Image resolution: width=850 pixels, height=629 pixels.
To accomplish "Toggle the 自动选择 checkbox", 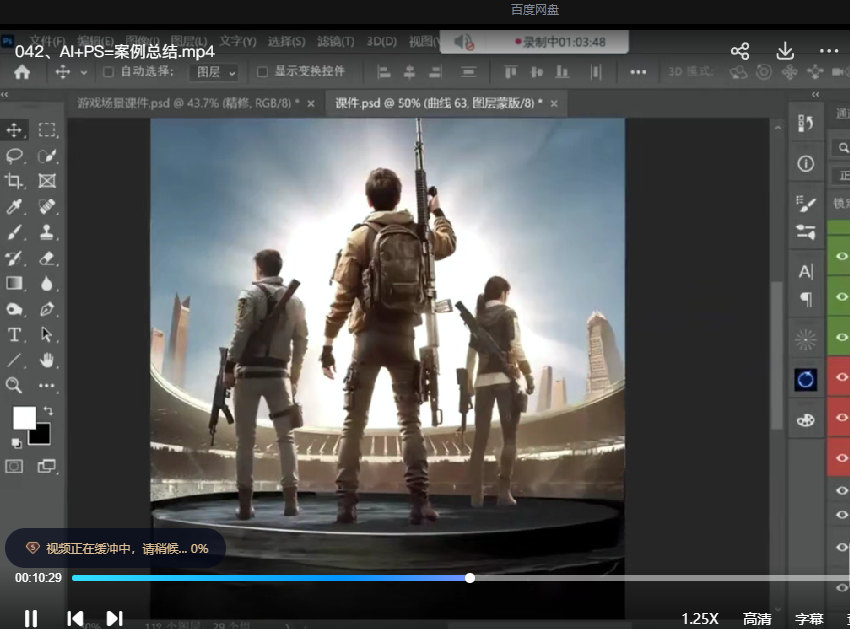I will point(108,72).
